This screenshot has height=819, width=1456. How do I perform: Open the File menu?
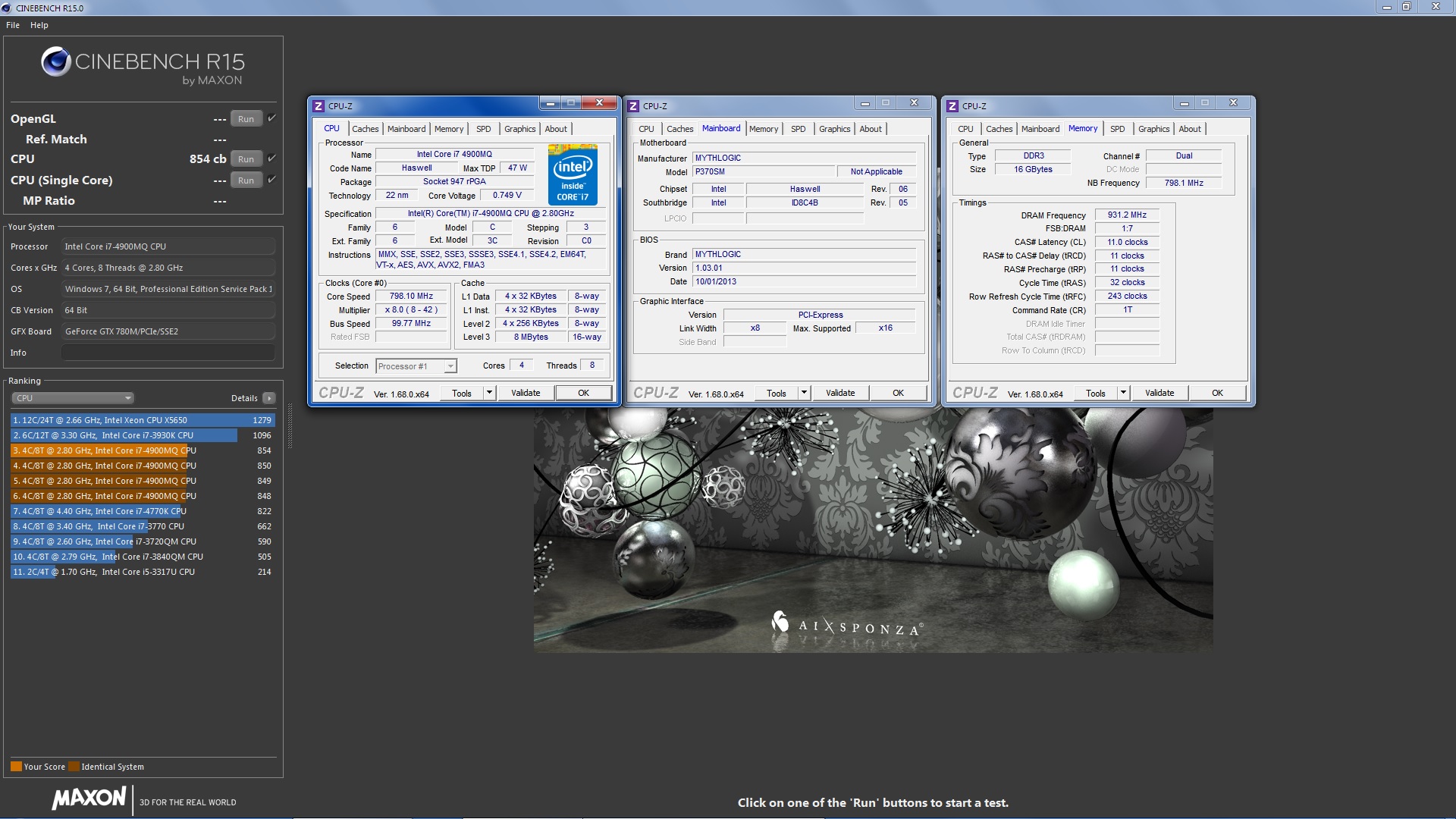pos(13,25)
